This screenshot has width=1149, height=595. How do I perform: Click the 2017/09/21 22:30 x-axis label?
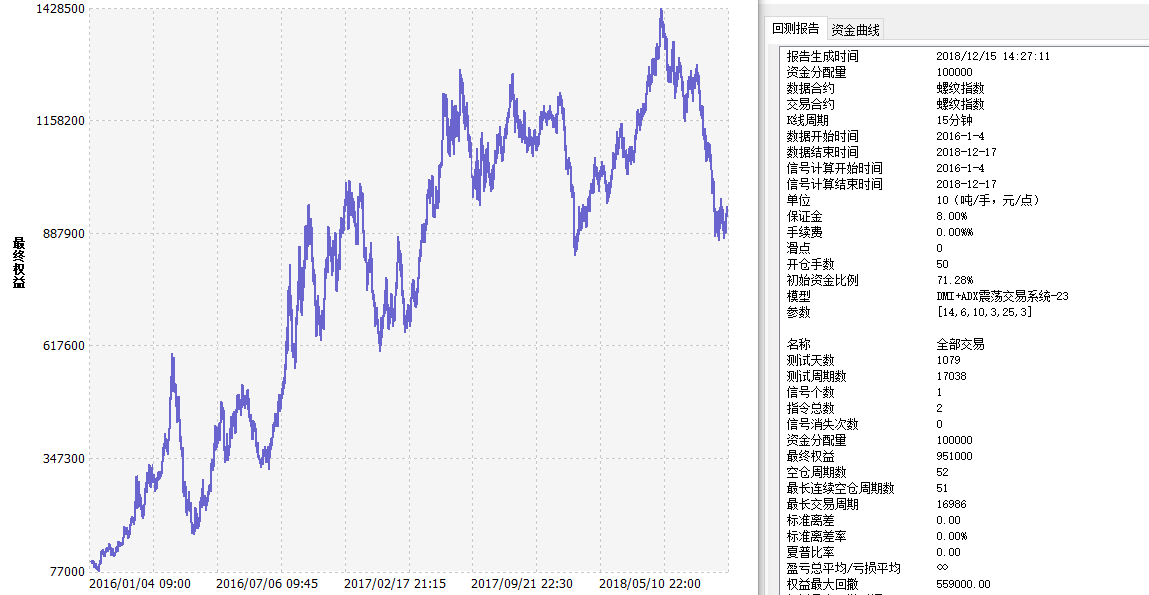522,583
